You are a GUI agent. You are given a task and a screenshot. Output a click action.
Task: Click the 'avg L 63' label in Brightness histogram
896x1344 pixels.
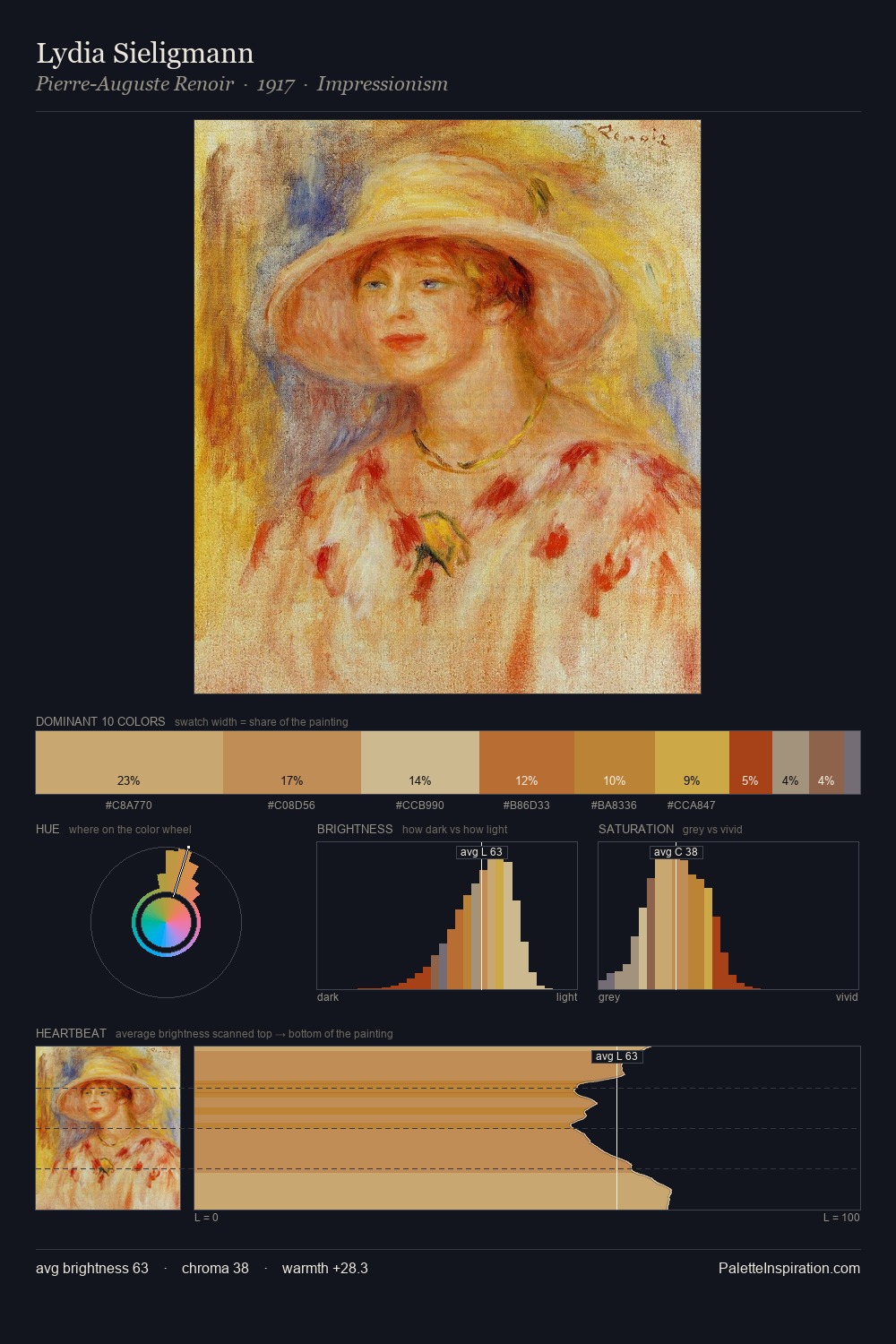[481, 852]
